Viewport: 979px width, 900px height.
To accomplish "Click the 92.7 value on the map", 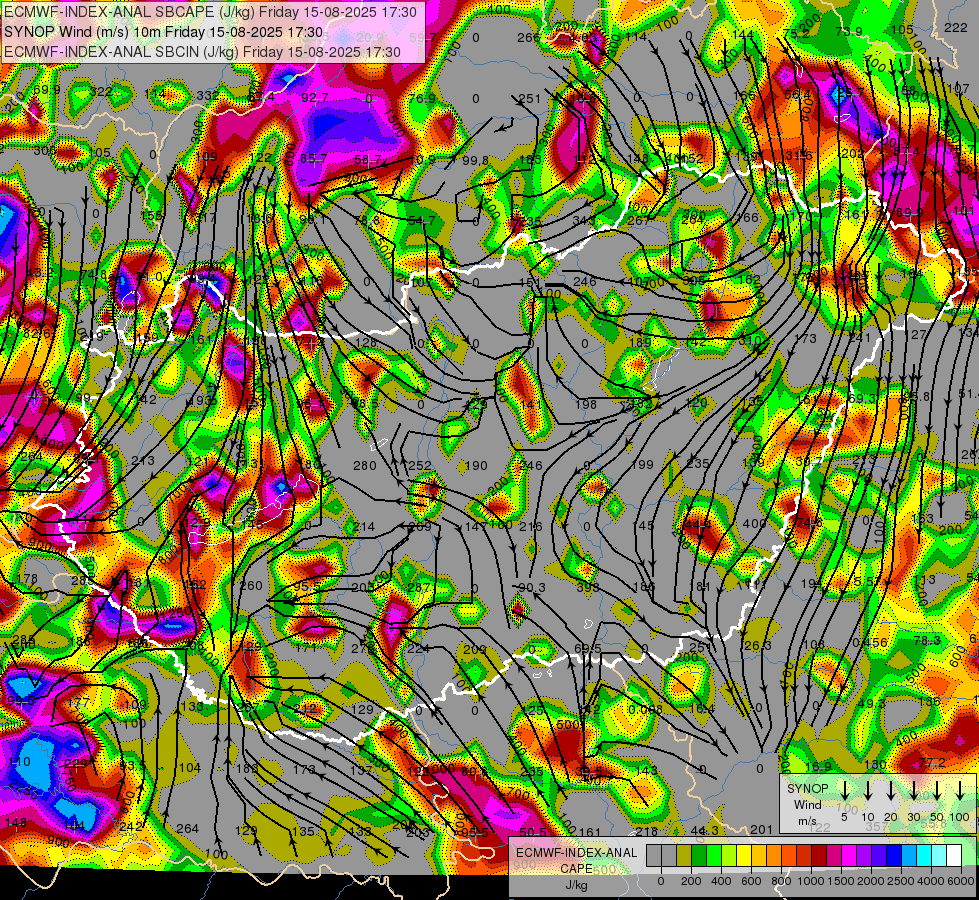I will tap(315, 97).
